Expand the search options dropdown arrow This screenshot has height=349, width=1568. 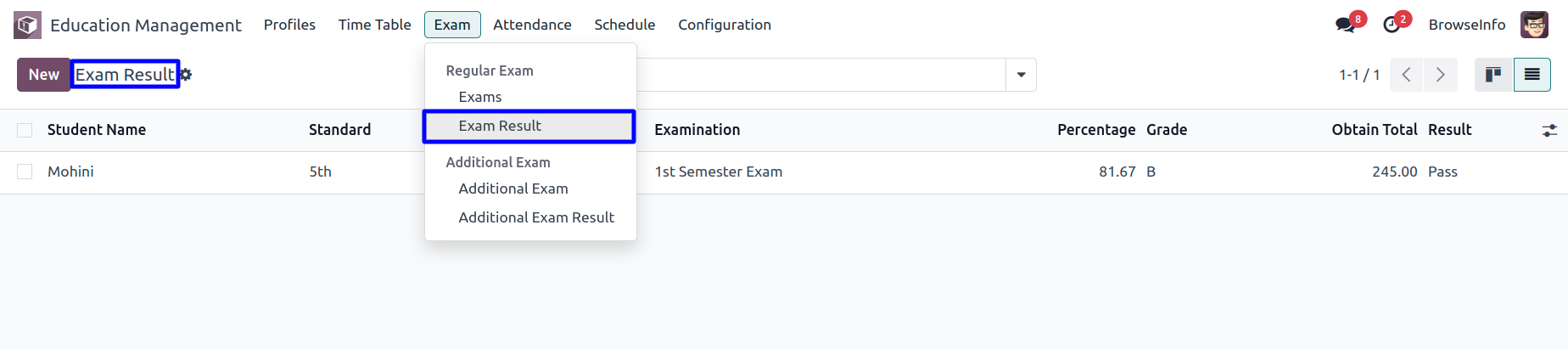pos(1021,75)
